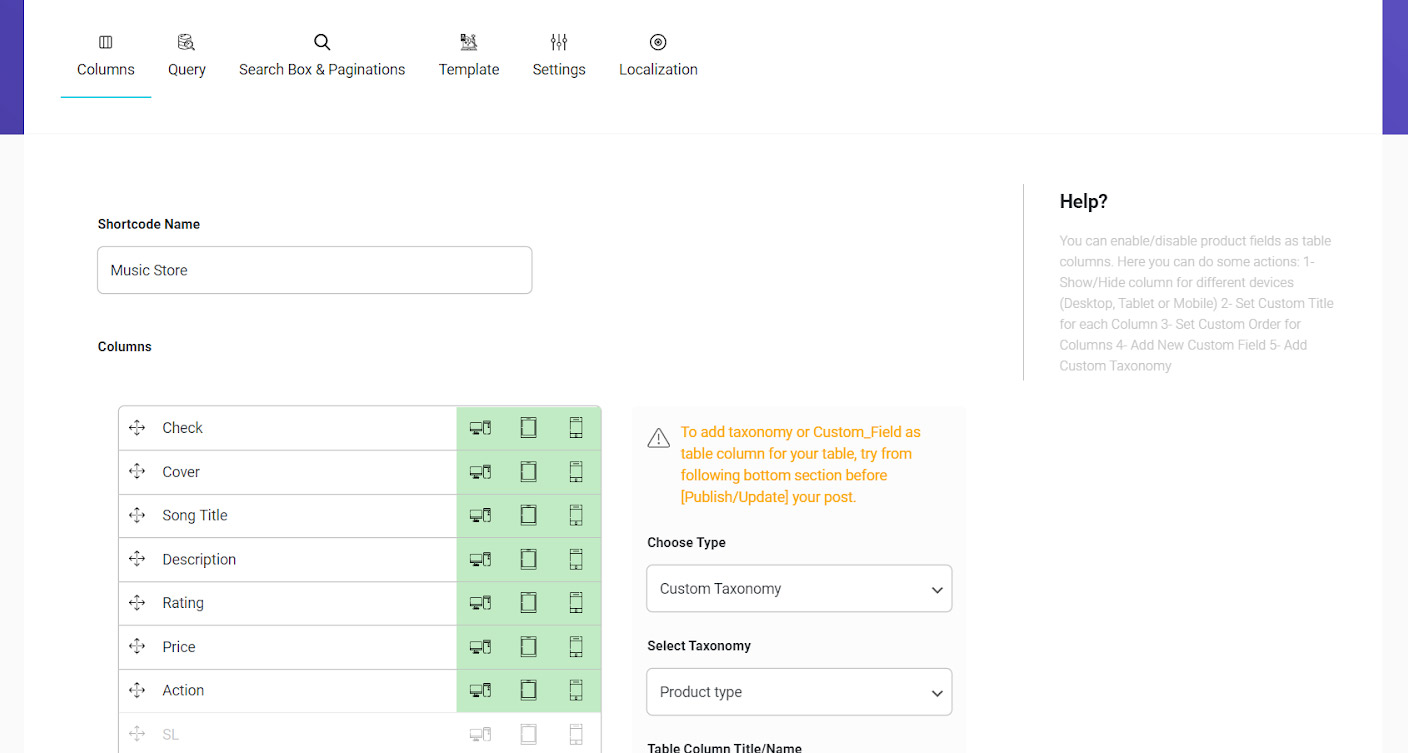Click the Help? heading
The height and width of the screenshot is (753, 1408).
1084,201
